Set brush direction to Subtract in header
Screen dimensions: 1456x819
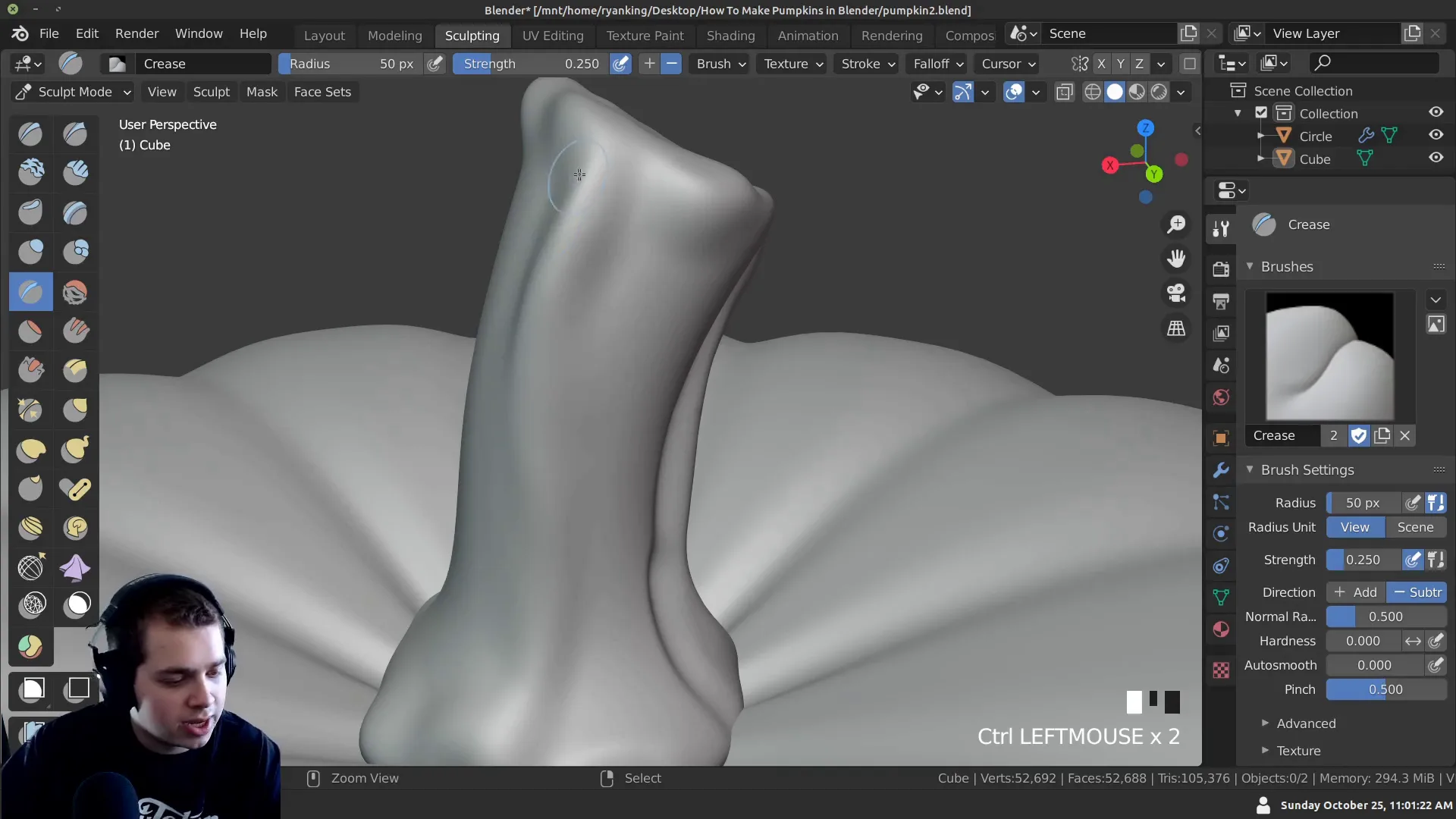[671, 64]
